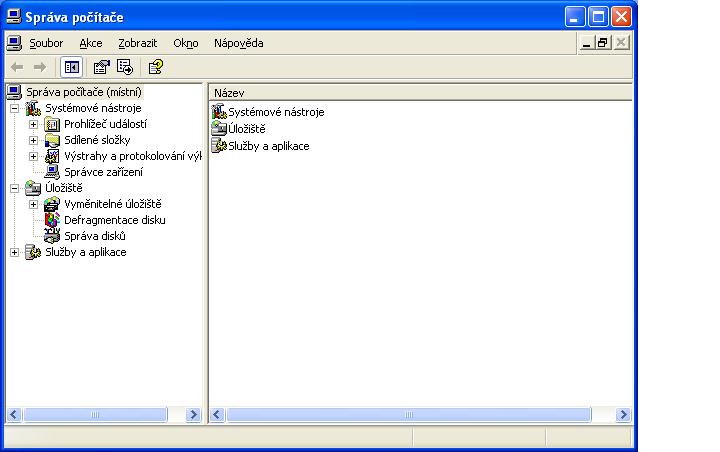720x452 pixels.
Task: Collapse the Úložiště tree node
Action: (15, 188)
